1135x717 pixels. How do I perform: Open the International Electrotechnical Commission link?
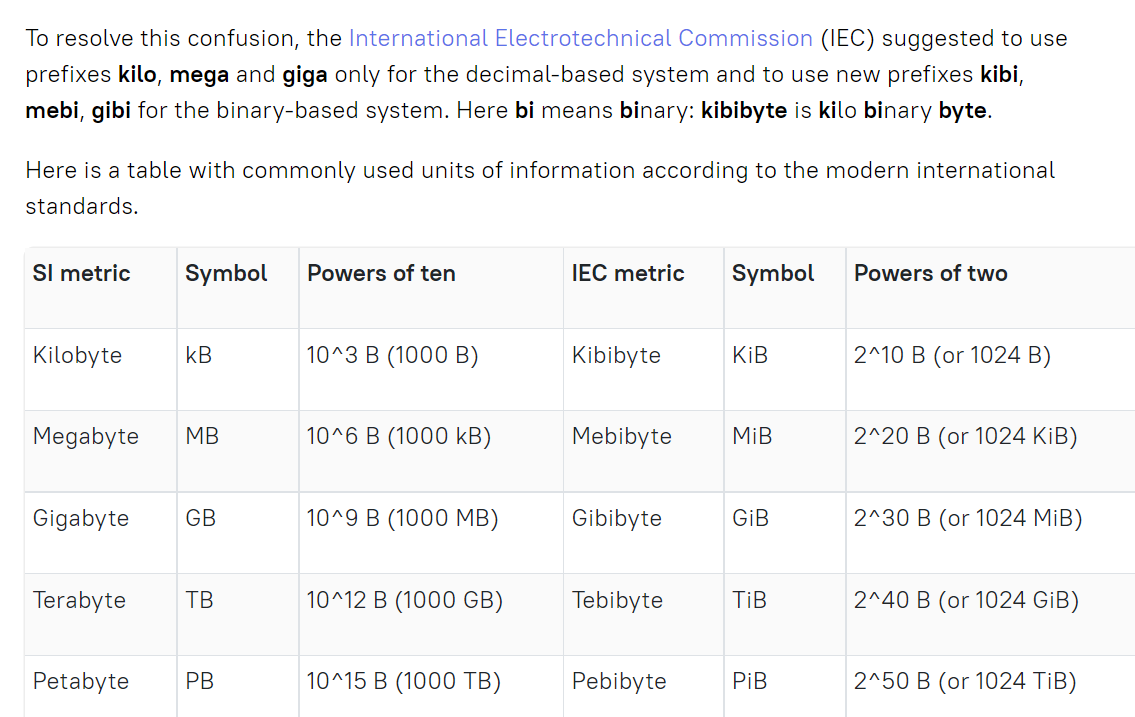580,39
